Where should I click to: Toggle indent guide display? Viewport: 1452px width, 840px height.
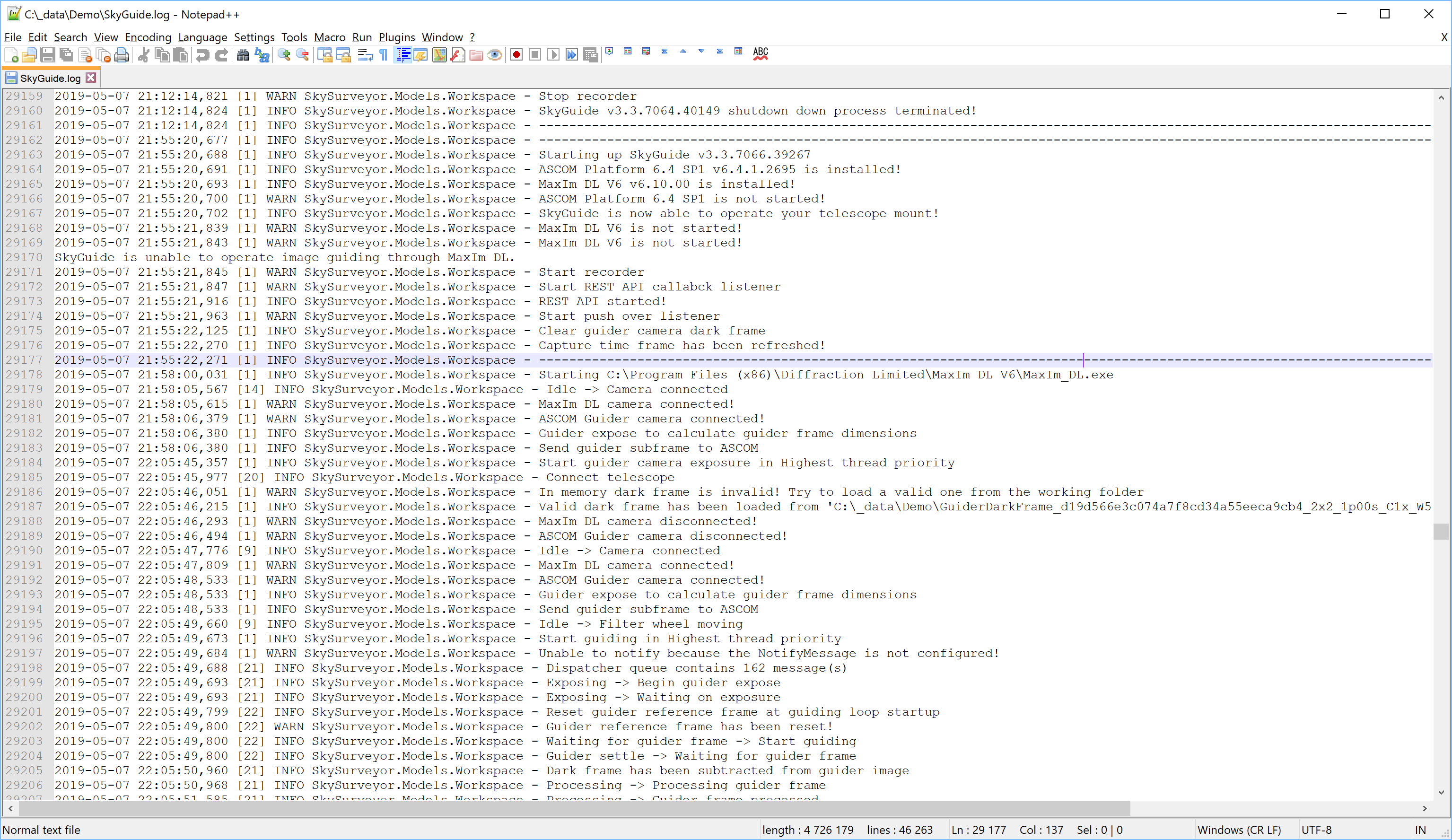[403, 55]
